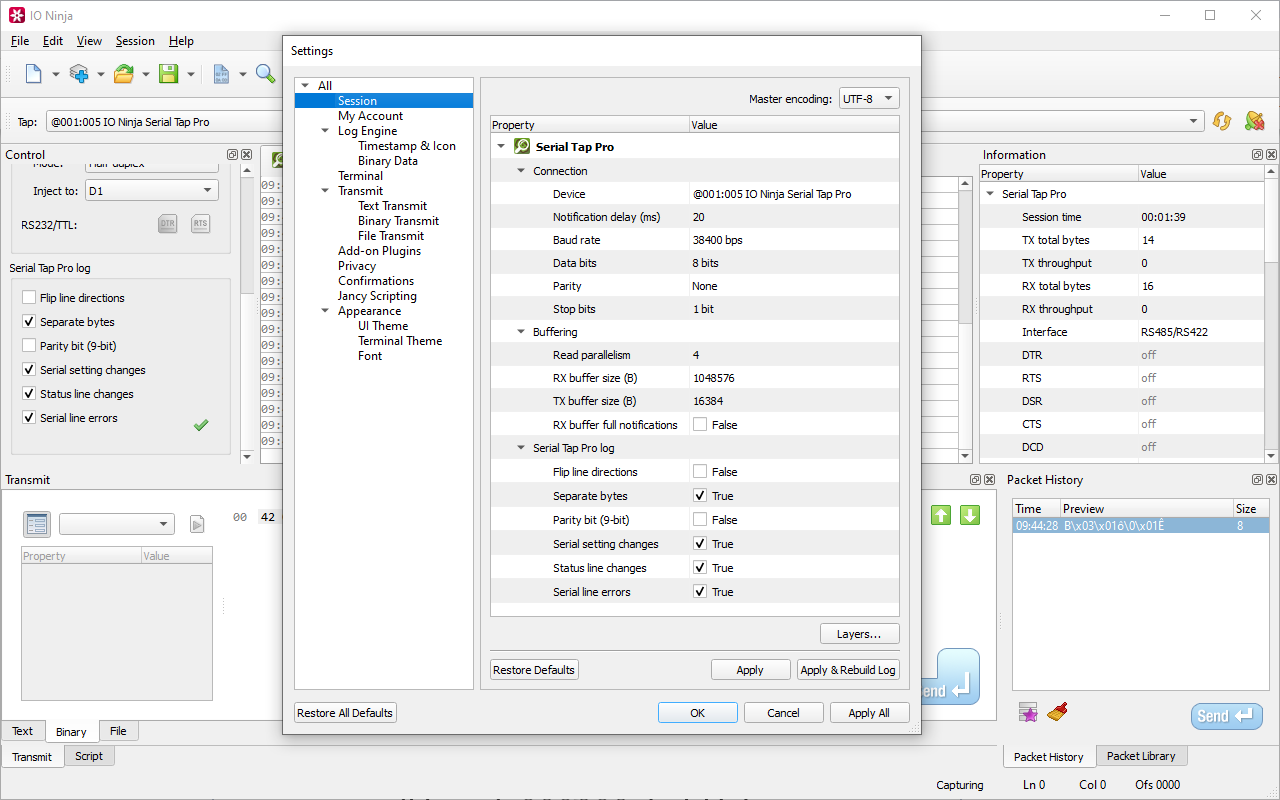Collapse the Connection property group
The image size is (1280, 800).
pyautogui.click(x=521, y=171)
